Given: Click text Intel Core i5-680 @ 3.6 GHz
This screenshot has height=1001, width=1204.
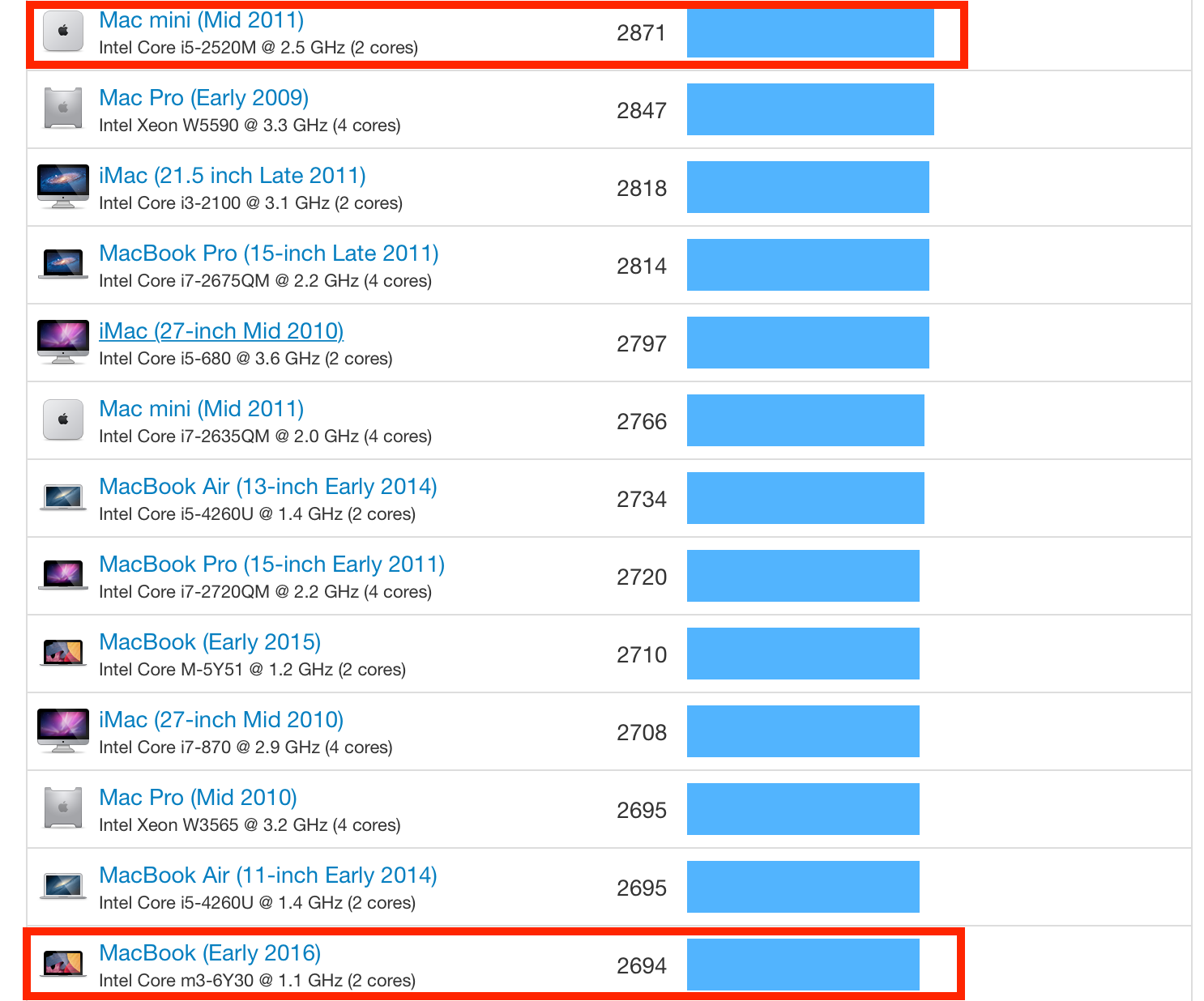Looking at the screenshot, I should coord(209,359).
